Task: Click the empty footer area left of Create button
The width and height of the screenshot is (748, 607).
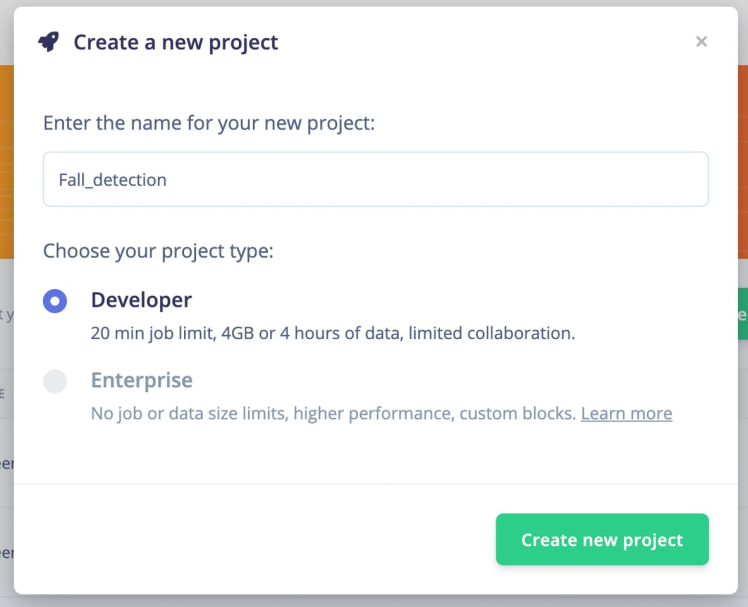Action: 250,540
